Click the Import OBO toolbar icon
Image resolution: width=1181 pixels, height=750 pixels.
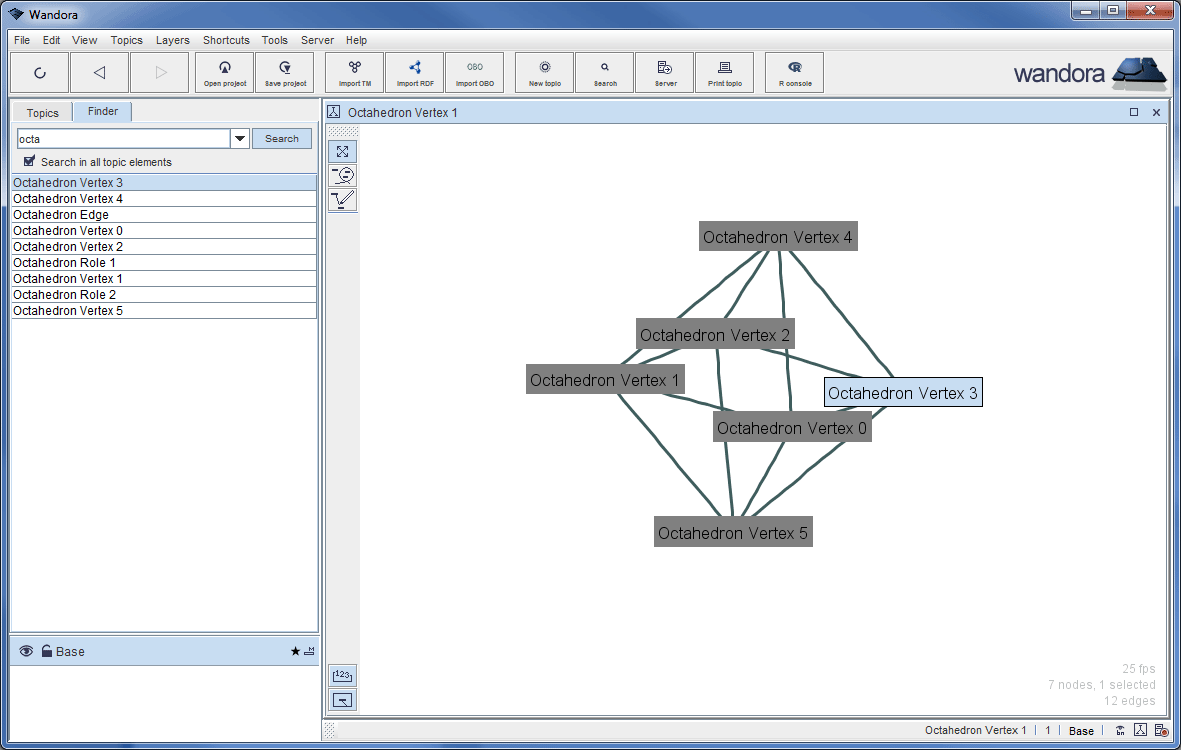[x=474, y=72]
